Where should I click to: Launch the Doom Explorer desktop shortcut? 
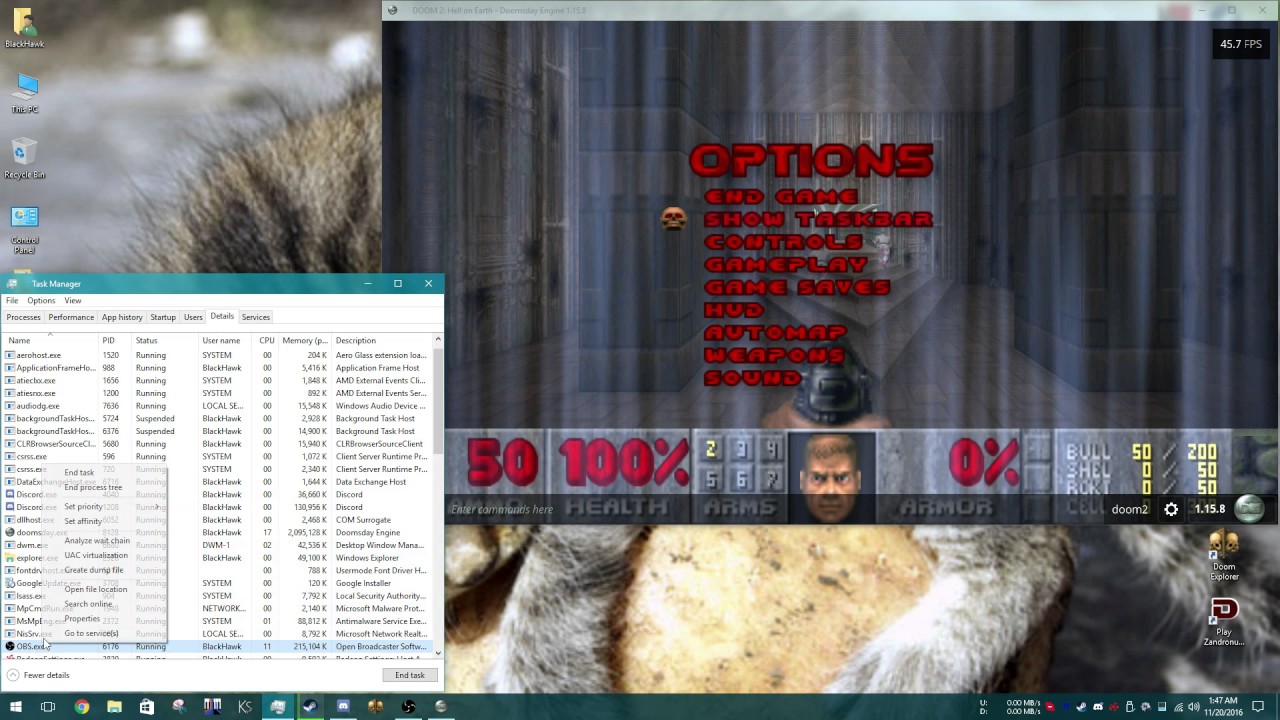tap(1224, 557)
